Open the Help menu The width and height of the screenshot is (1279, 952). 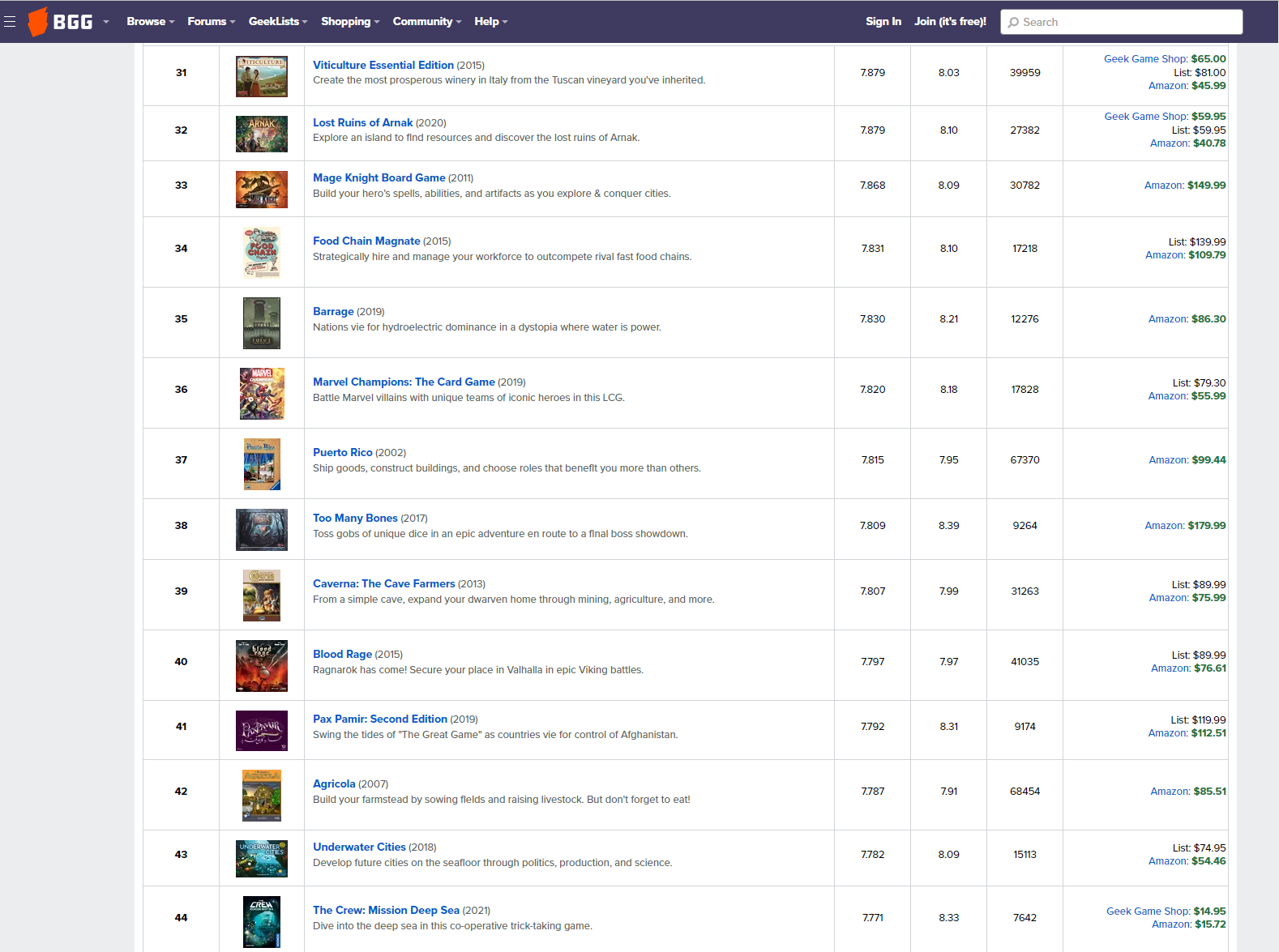(491, 22)
